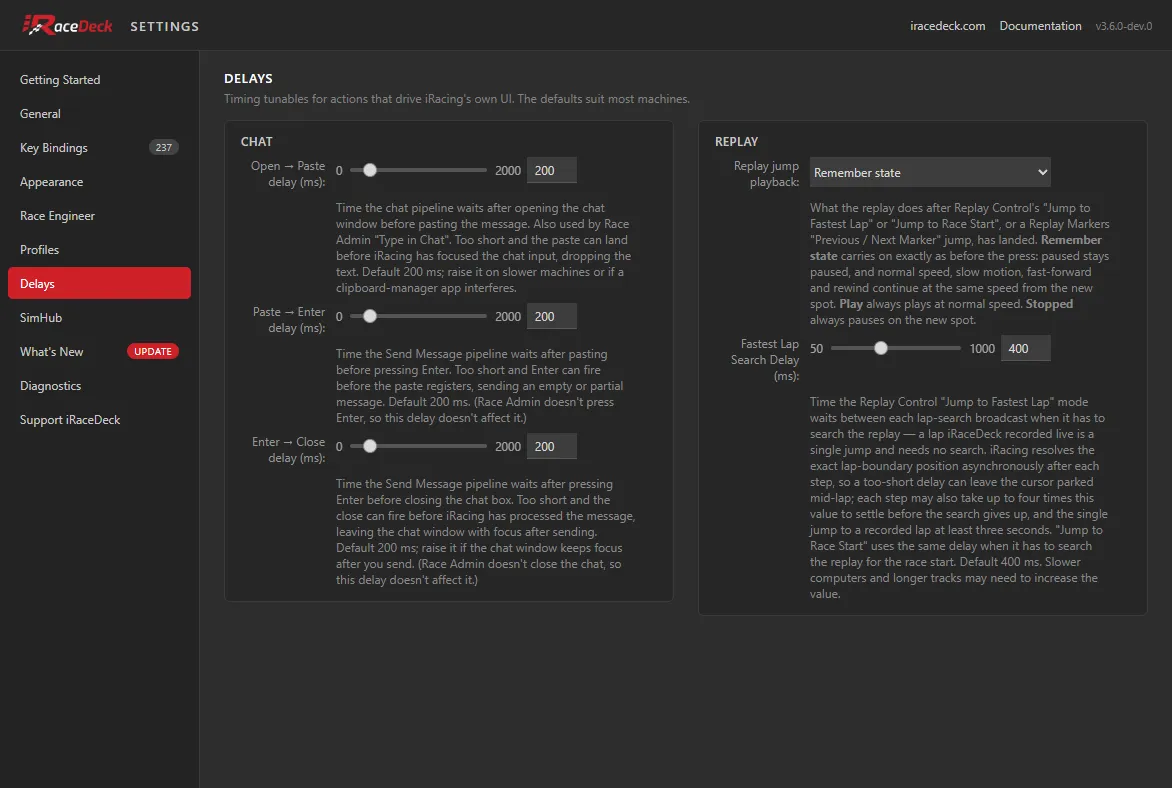Viewport: 1172px width, 788px height.
Task: Switch to Profiles page
Action: pyautogui.click(x=99, y=250)
